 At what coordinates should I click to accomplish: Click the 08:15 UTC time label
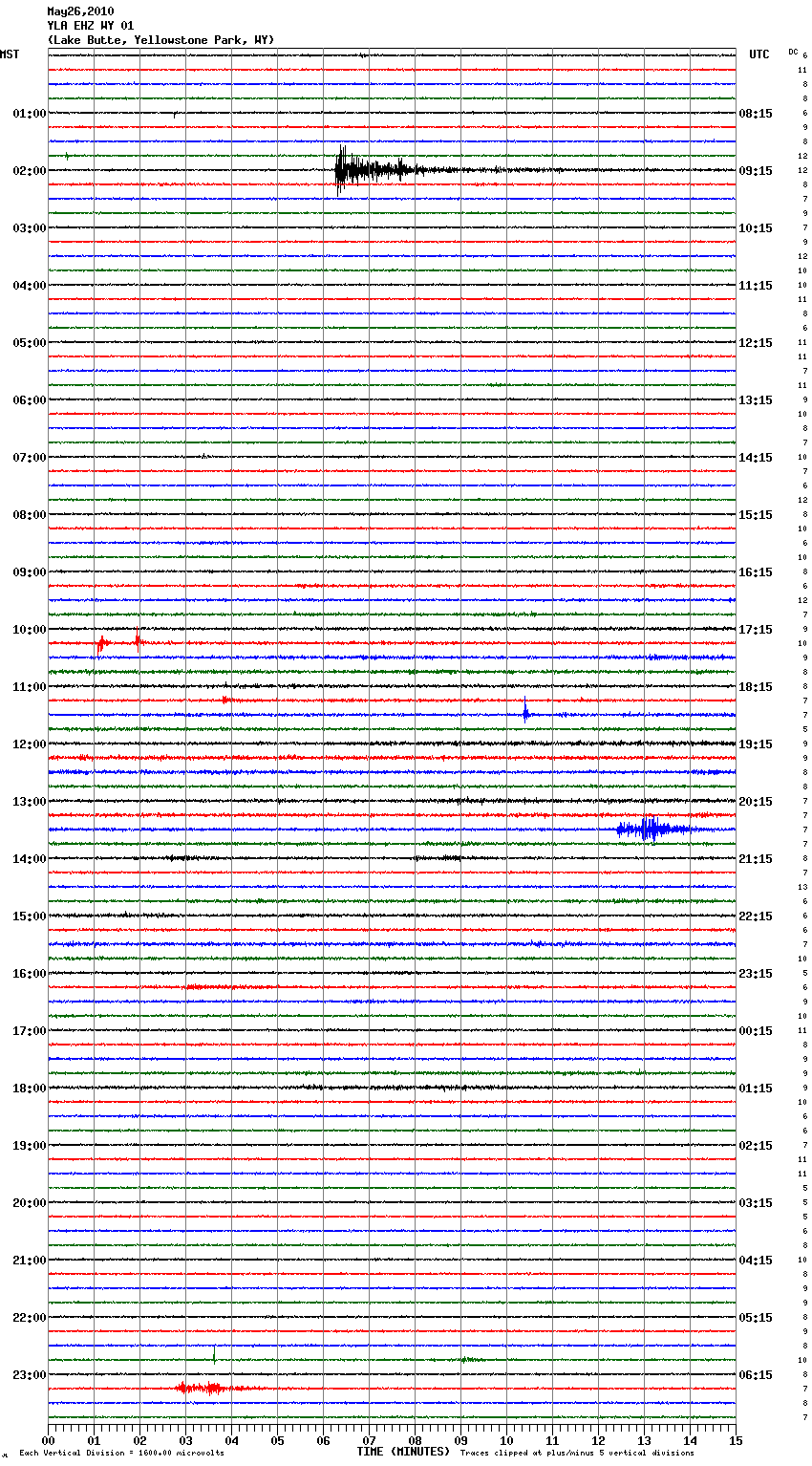click(x=756, y=114)
